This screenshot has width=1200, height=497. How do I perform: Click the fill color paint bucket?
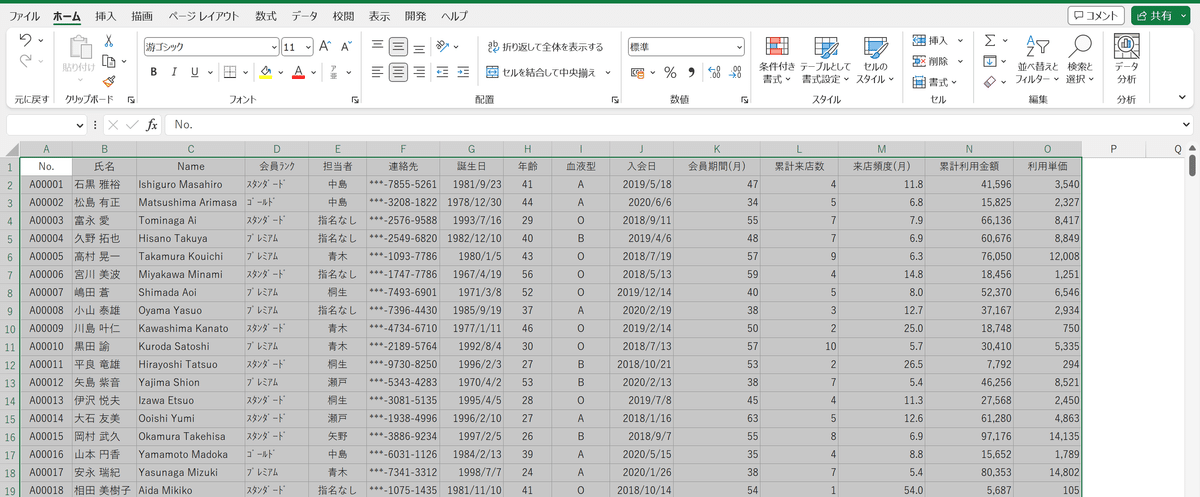(x=265, y=72)
